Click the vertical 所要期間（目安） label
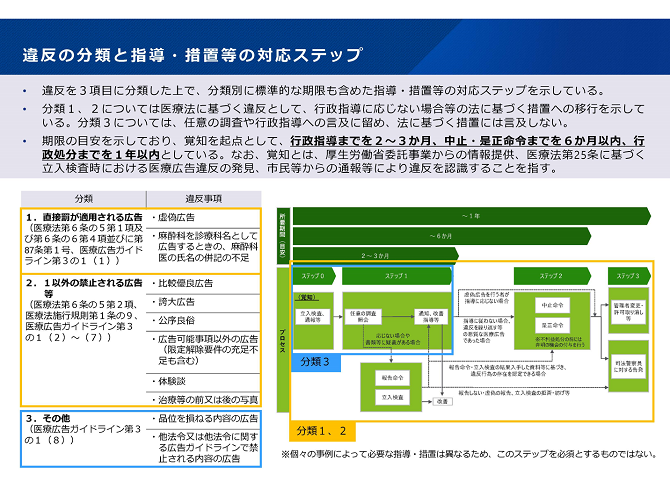The image size is (670, 503). point(283,235)
